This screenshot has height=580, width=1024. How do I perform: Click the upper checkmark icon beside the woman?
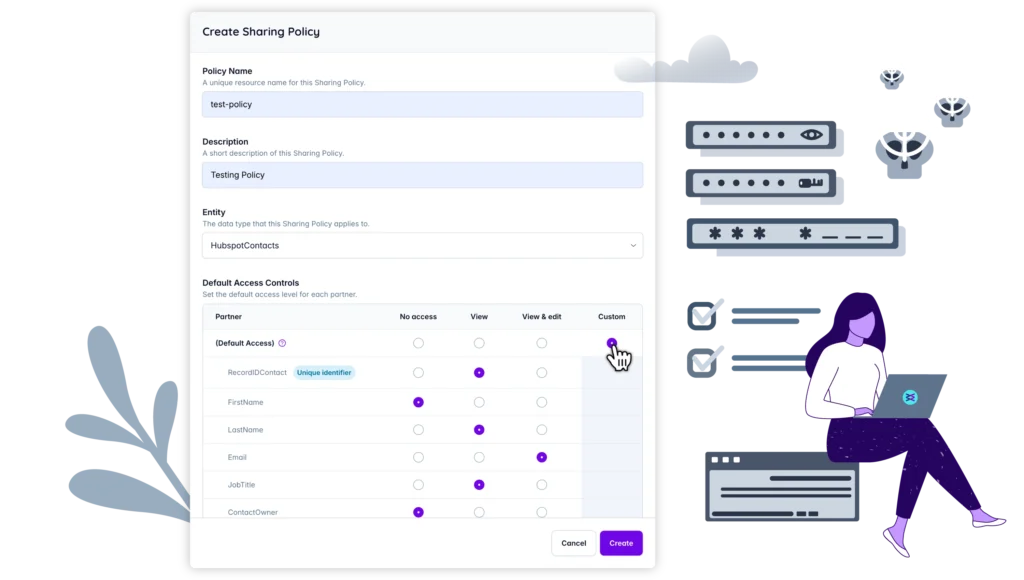pos(704,314)
